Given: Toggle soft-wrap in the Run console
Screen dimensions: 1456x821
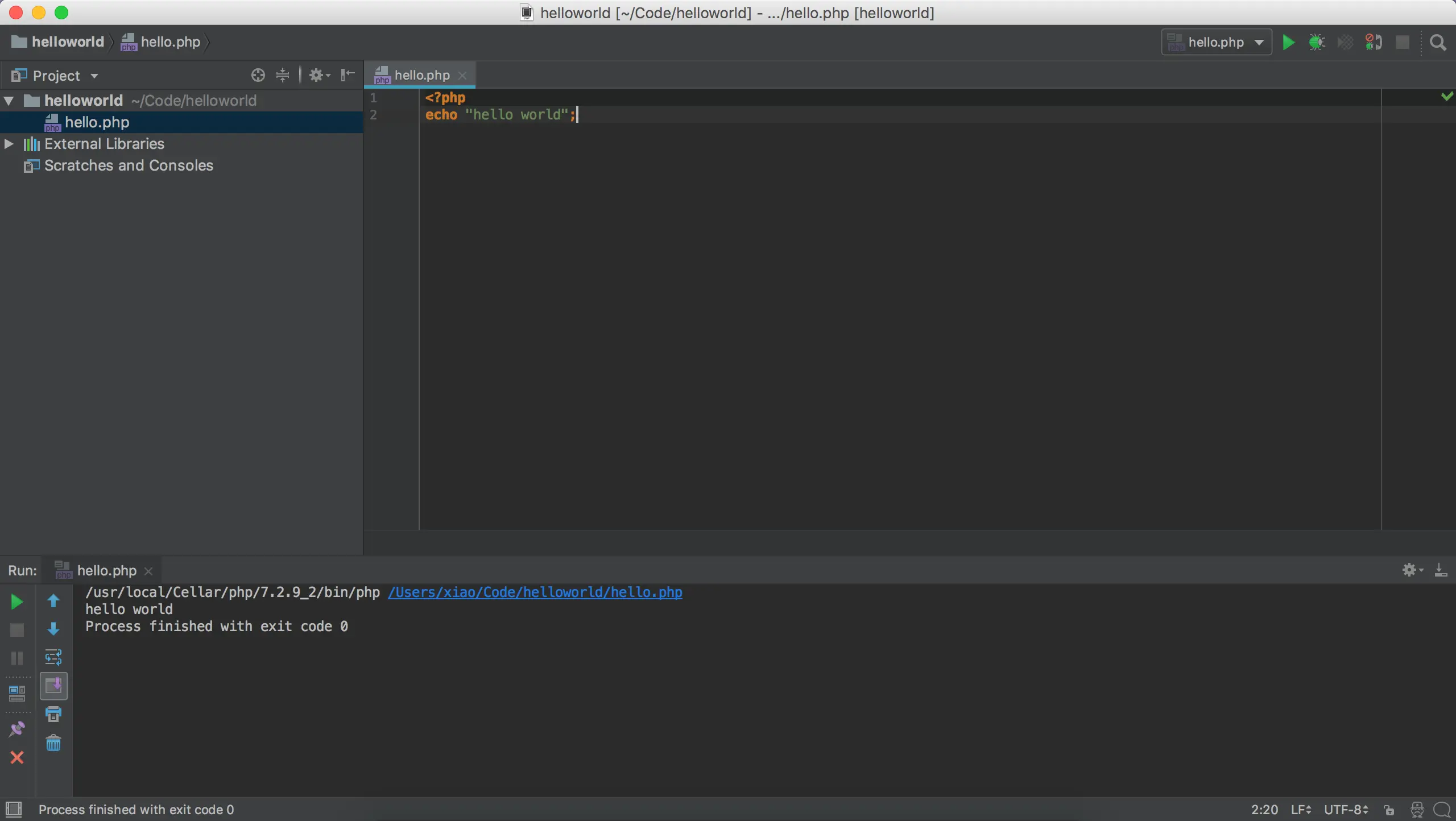Looking at the screenshot, I should (53, 657).
